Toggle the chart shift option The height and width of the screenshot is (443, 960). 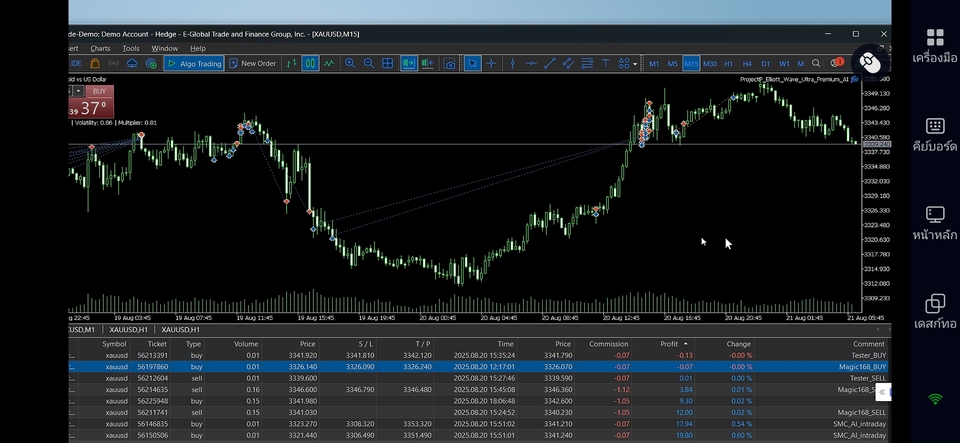pos(428,63)
